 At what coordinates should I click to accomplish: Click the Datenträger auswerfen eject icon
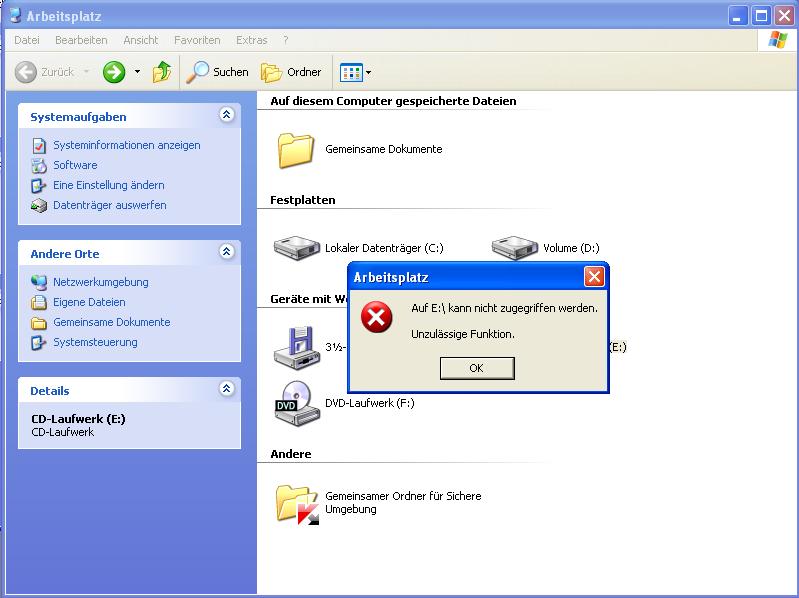[39, 206]
